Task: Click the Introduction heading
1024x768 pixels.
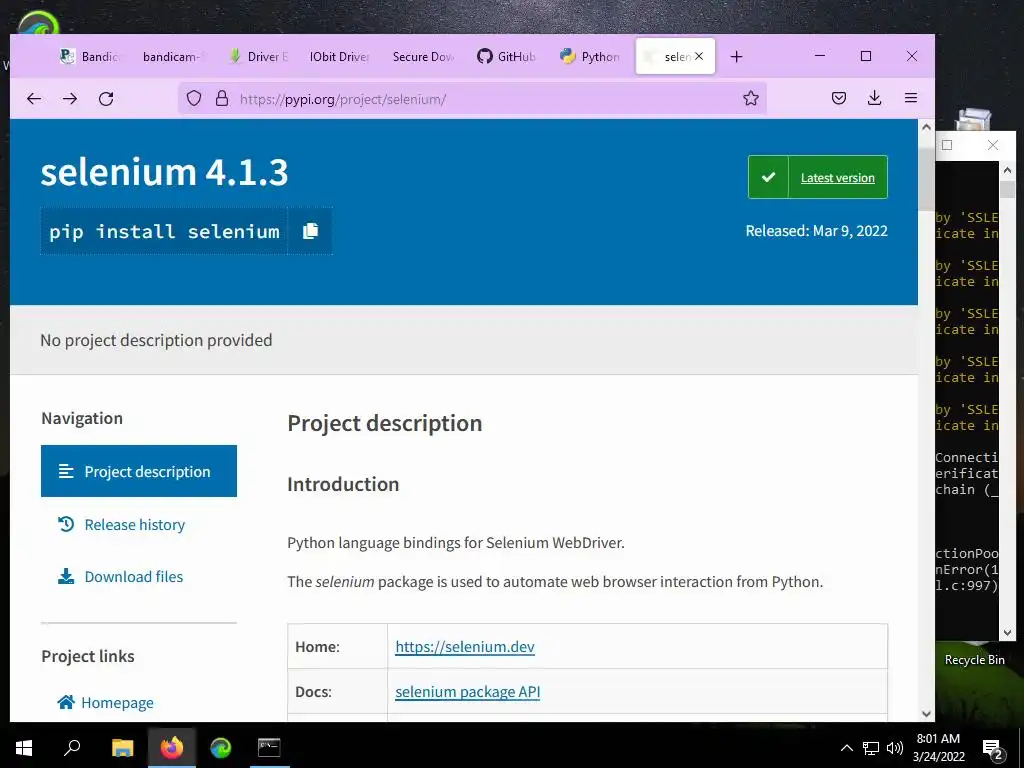Action: [x=343, y=484]
